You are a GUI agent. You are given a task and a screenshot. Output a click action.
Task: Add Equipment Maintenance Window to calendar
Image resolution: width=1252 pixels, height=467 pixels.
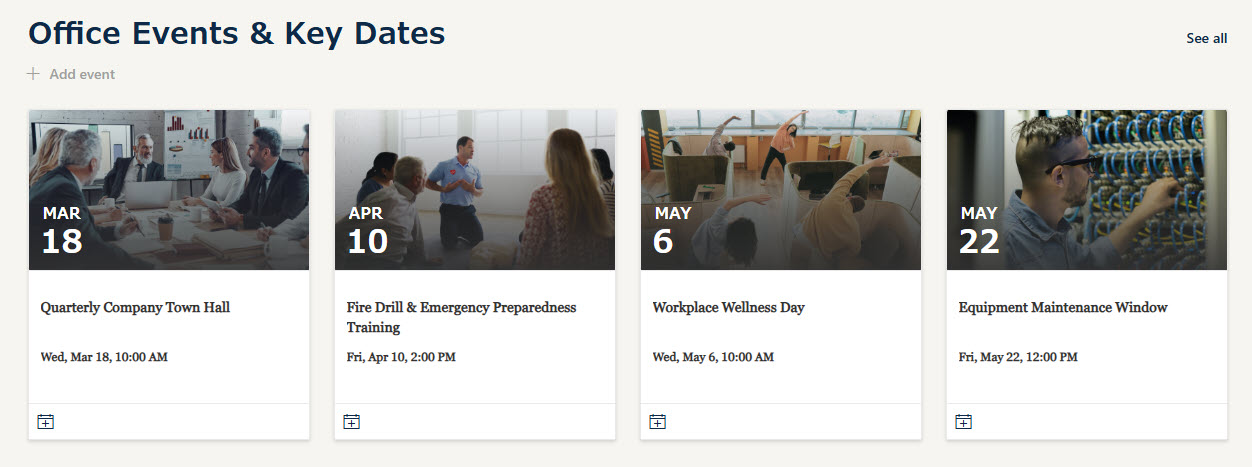(x=963, y=422)
